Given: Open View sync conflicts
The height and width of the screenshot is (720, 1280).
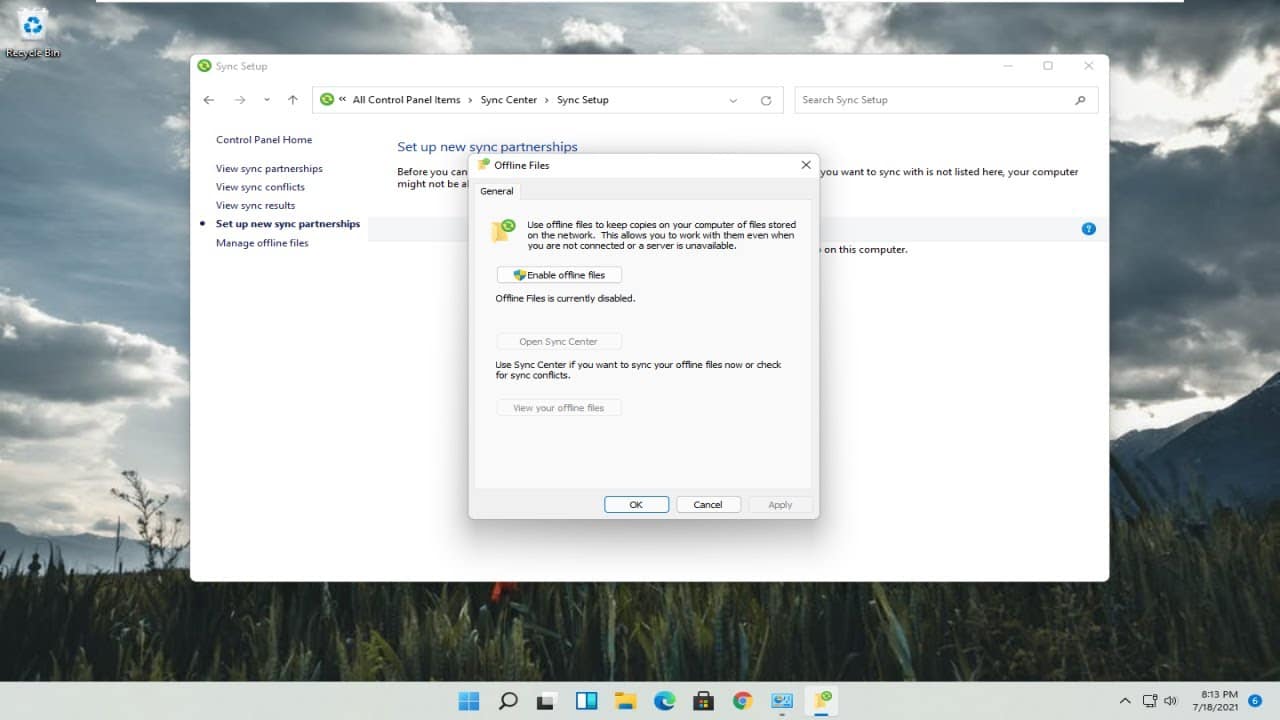Looking at the screenshot, I should coord(260,187).
